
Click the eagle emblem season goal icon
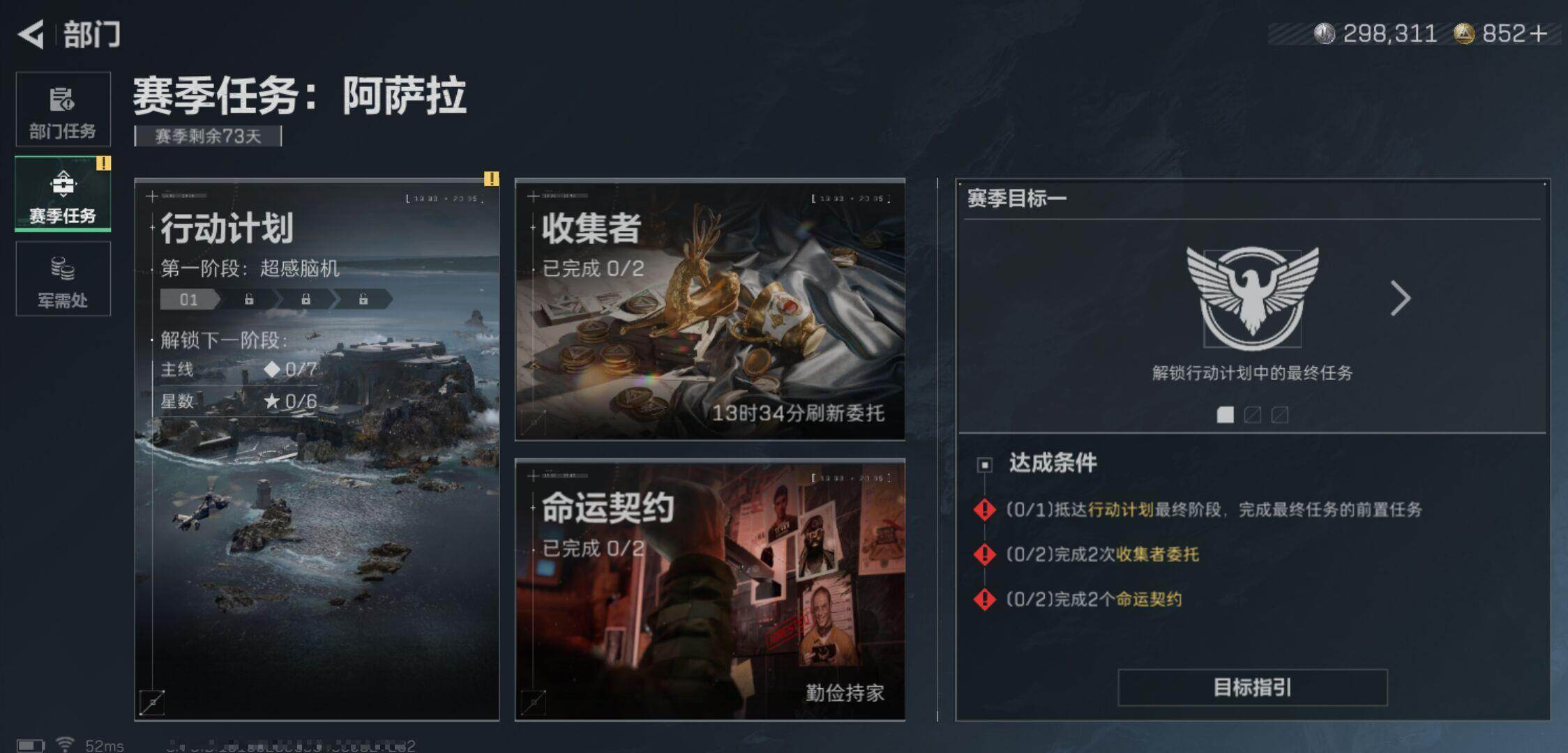point(1253,298)
